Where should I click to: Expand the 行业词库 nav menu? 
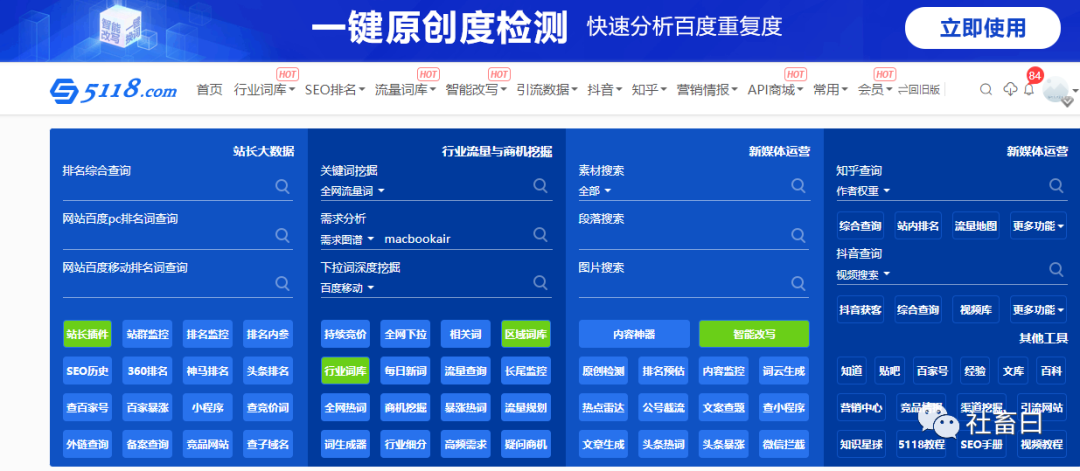click(x=264, y=90)
